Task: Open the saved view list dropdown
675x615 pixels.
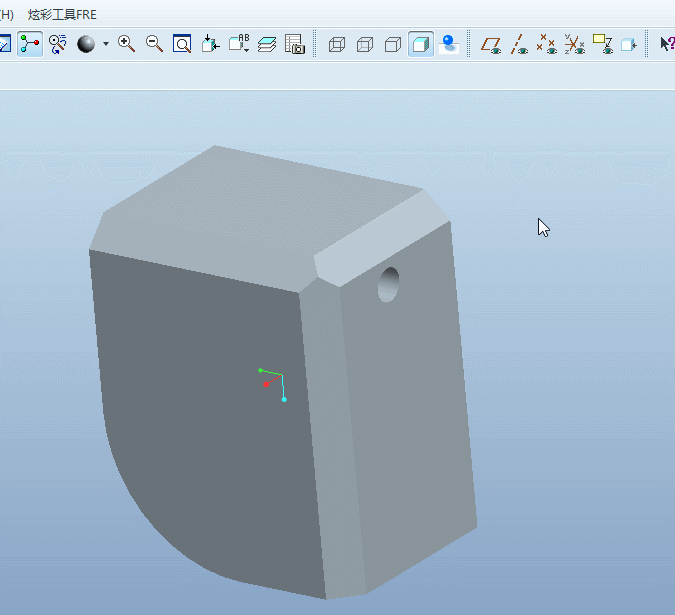Action: tap(239, 43)
